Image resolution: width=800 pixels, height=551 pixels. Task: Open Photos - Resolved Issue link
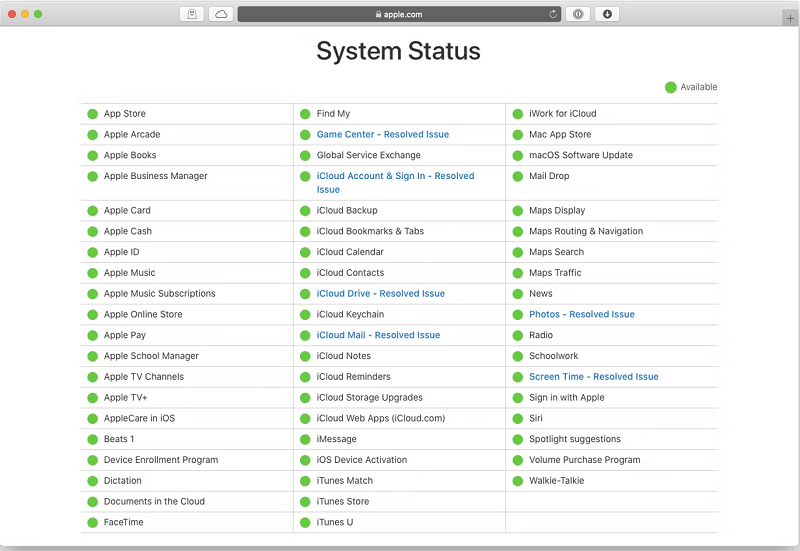(582, 314)
